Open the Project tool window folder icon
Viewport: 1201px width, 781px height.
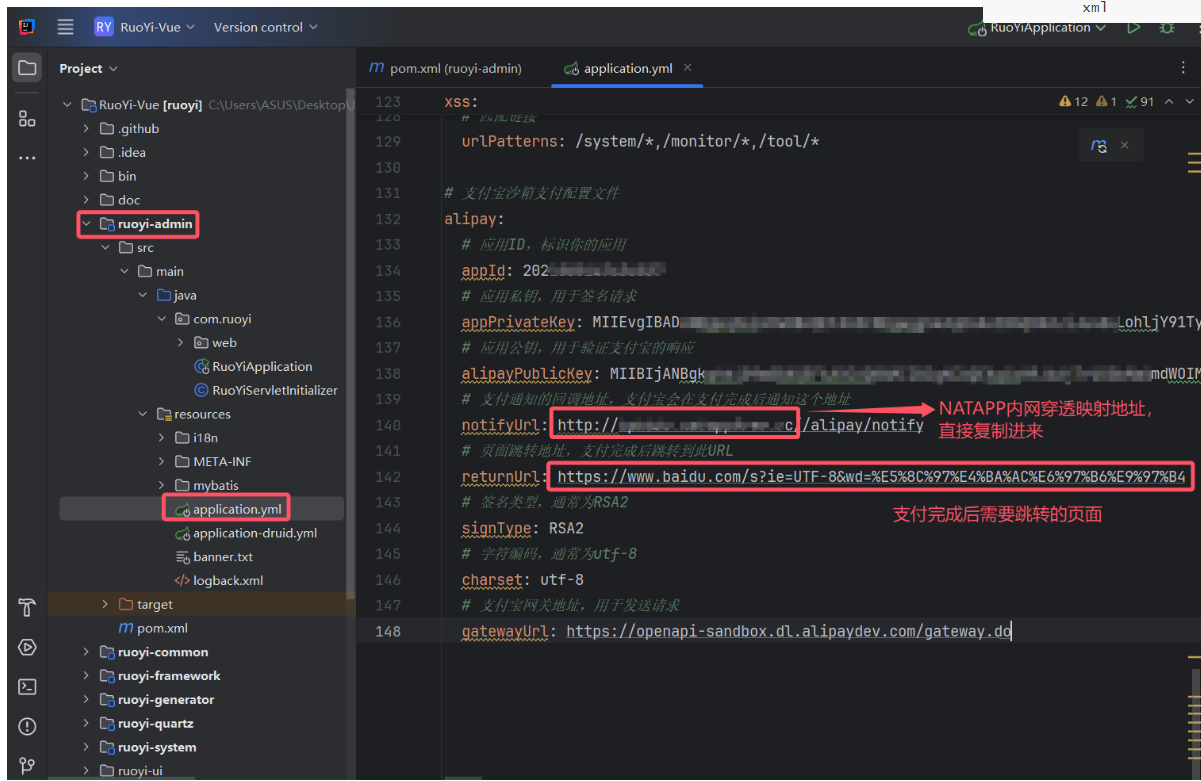pos(27,68)
